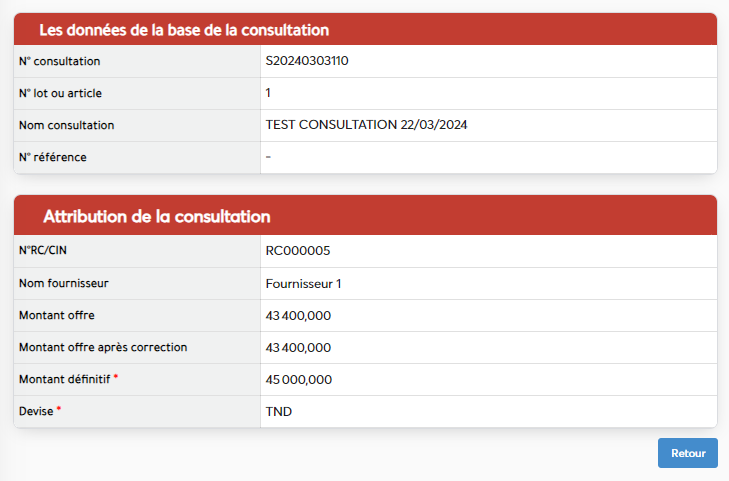
Task: Click the Montant offre après correction value
Action: tap(298, 348)
